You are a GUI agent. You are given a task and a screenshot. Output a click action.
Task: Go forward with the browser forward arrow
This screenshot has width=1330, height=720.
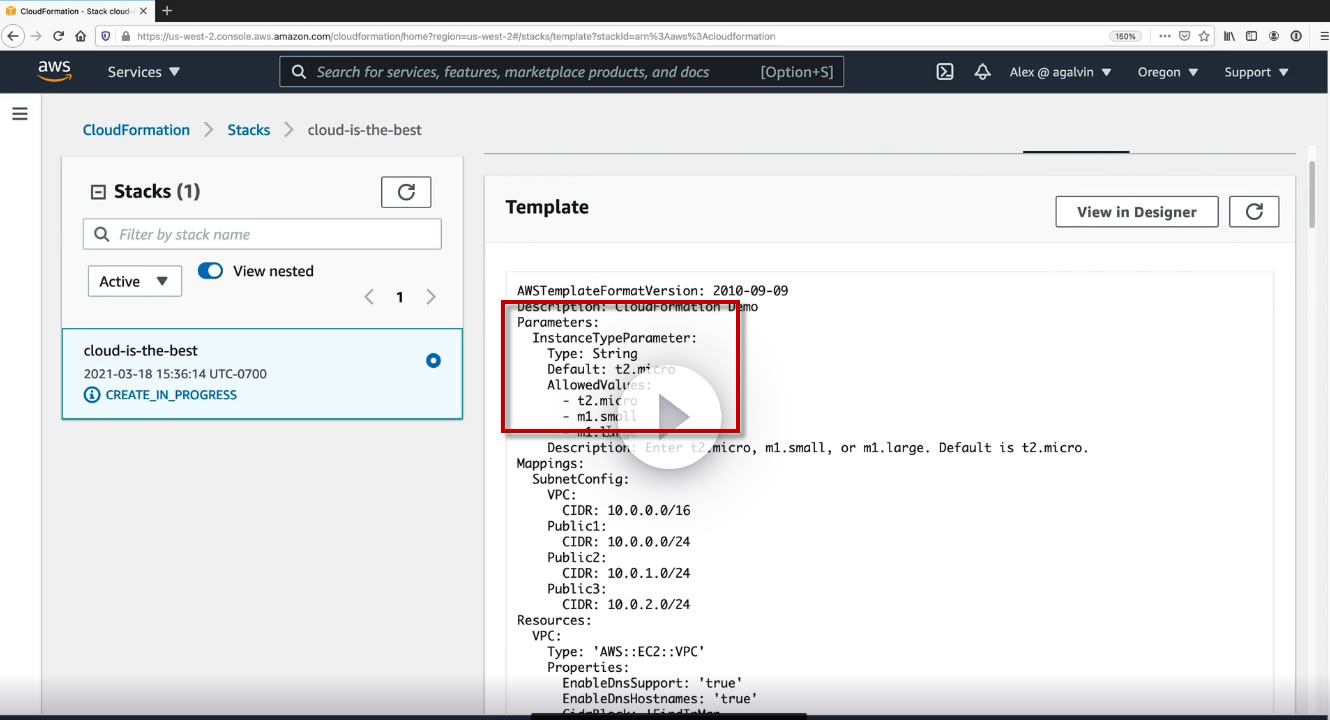36,36
